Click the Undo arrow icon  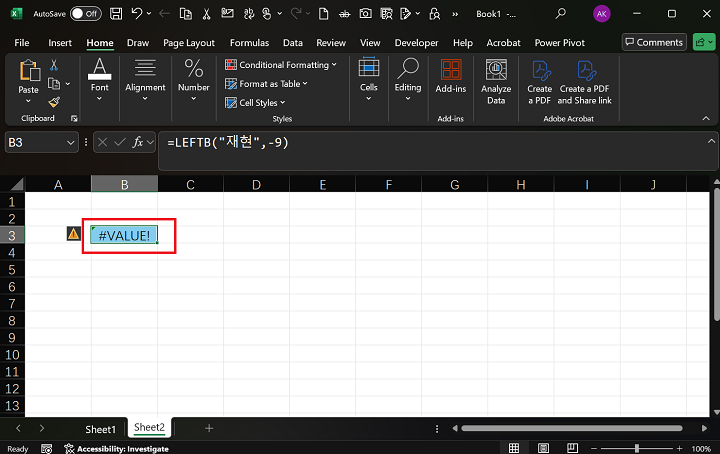click(x=137, y=14)
